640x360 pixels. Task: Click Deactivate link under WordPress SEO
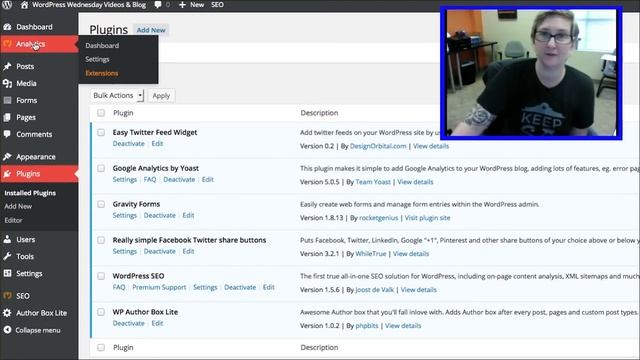point(240,287)
